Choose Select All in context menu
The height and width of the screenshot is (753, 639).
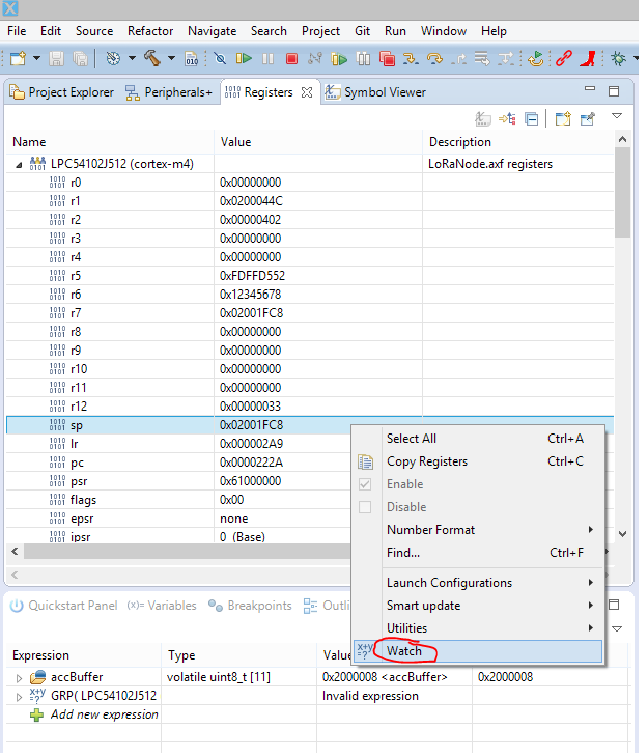(478, 438)
